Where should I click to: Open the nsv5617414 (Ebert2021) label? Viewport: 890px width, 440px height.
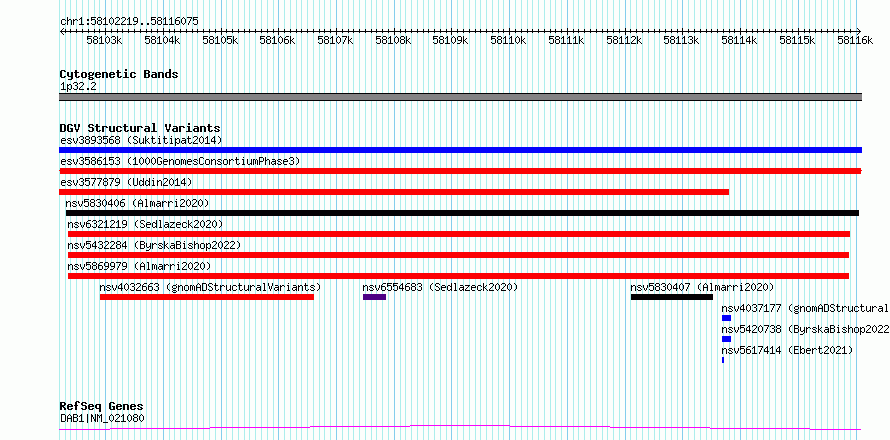(x=787, y=350)
